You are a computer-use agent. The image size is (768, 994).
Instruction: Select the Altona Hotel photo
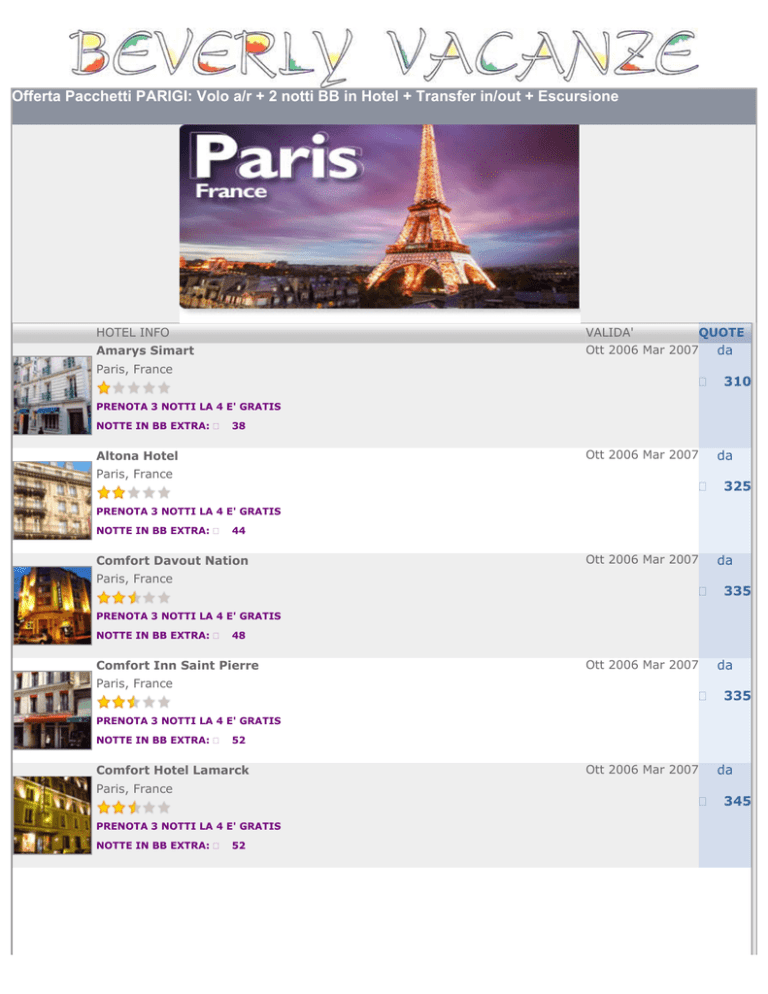pyautogui.click(x=49, y=496)
